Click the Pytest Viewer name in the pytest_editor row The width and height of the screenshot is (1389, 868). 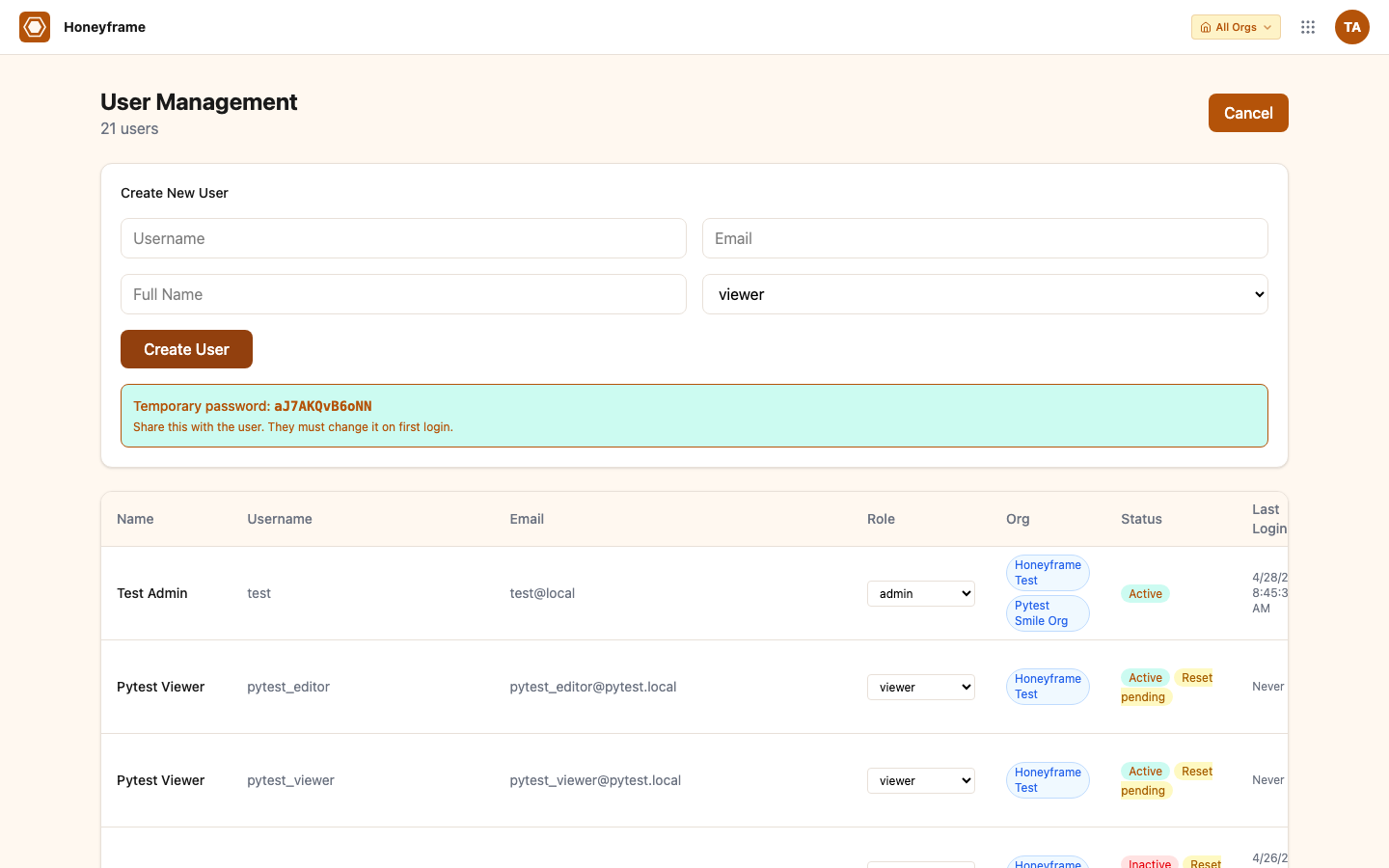pyautogui.click(x=161, y=687)
